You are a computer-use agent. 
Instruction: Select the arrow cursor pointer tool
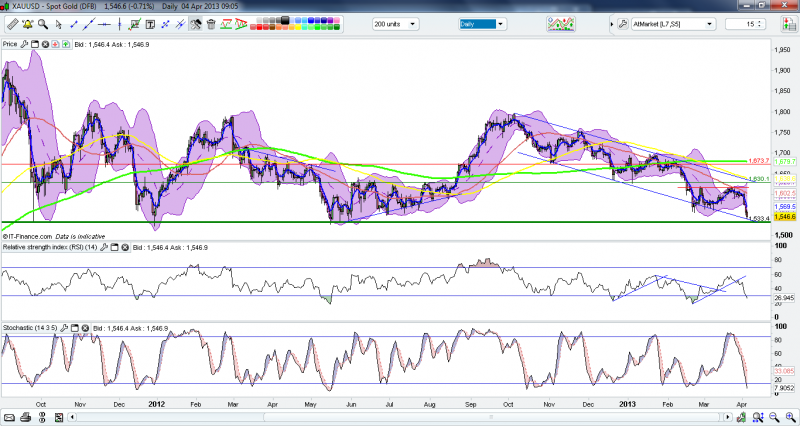(x=58, y=23)
